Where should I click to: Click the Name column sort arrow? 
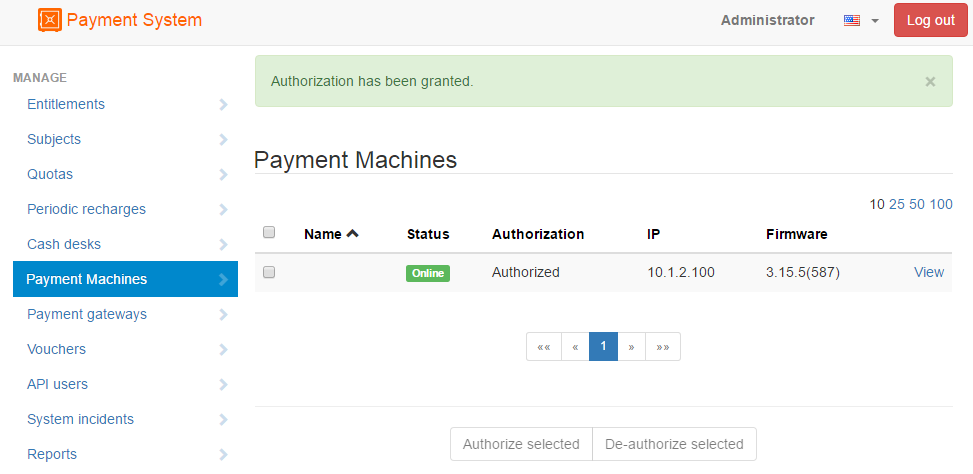pyautogui.click(x=352, y=234)
